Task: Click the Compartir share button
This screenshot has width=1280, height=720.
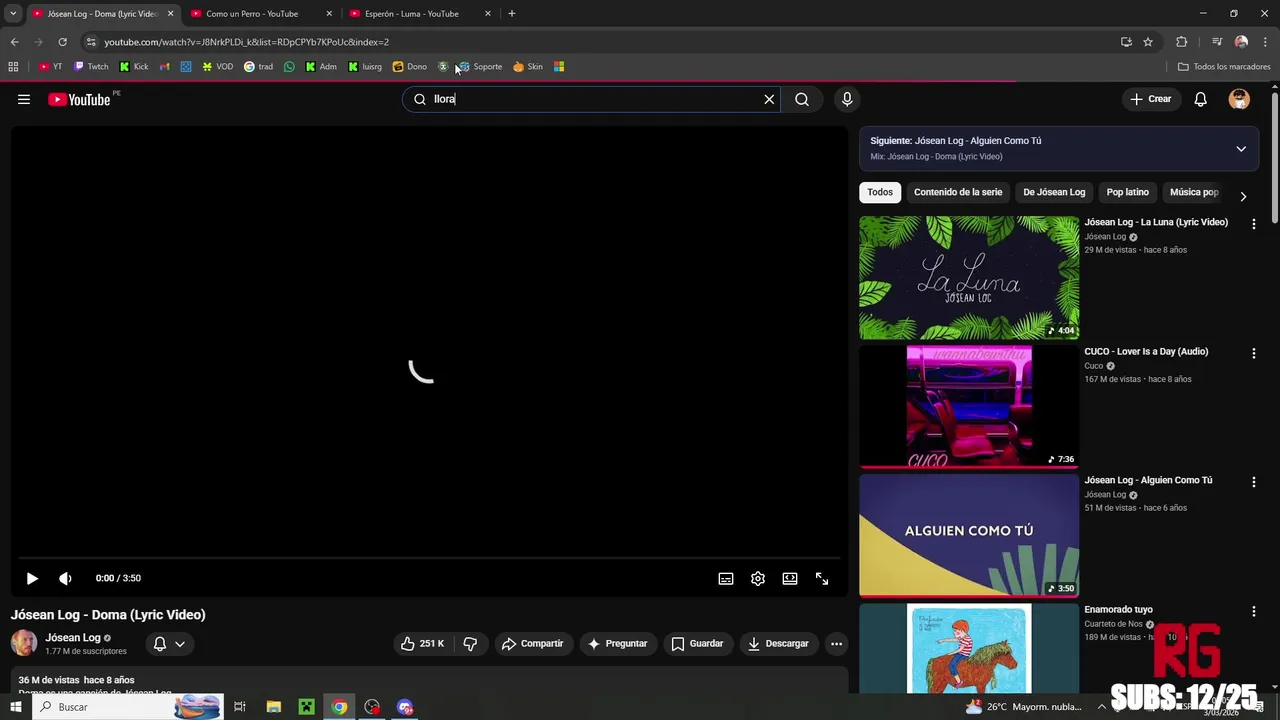Action: tap(533, 644)
